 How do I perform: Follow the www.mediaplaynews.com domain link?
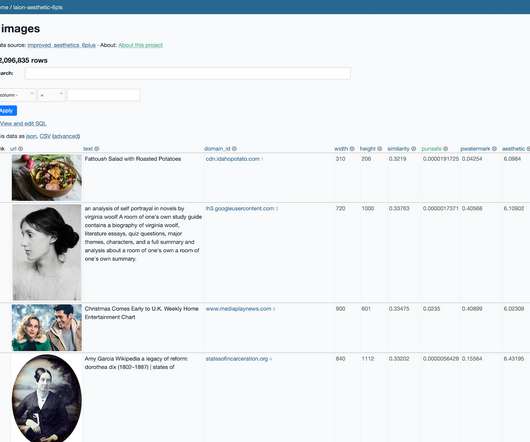click(x=239, y=309)
